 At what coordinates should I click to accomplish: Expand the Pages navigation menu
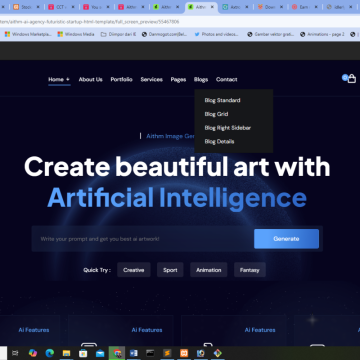[178, 79]
